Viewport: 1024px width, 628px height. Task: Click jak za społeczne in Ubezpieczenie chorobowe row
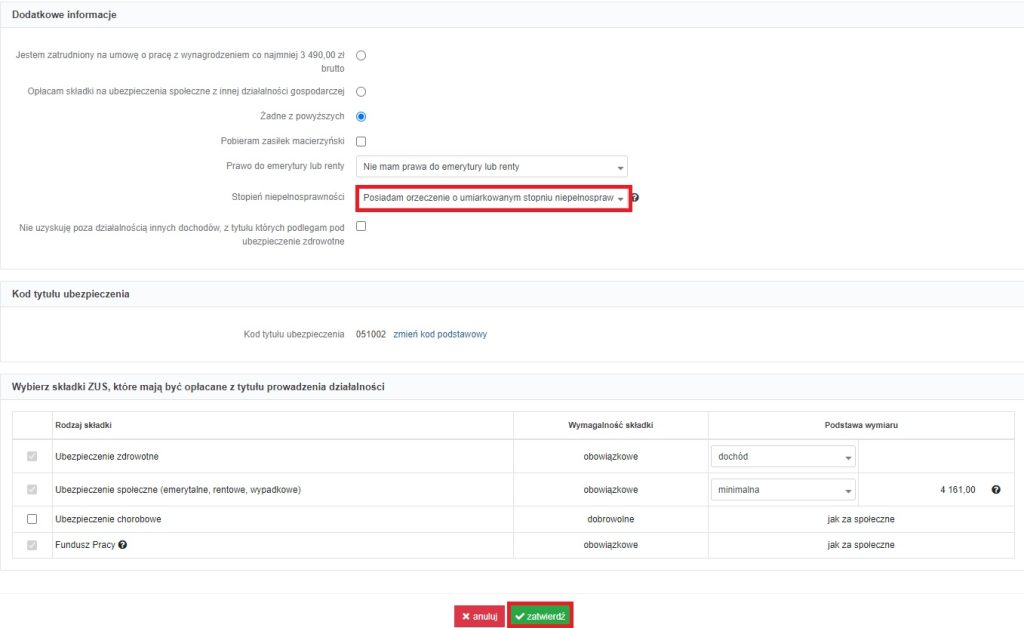click(x=861, y=519)
